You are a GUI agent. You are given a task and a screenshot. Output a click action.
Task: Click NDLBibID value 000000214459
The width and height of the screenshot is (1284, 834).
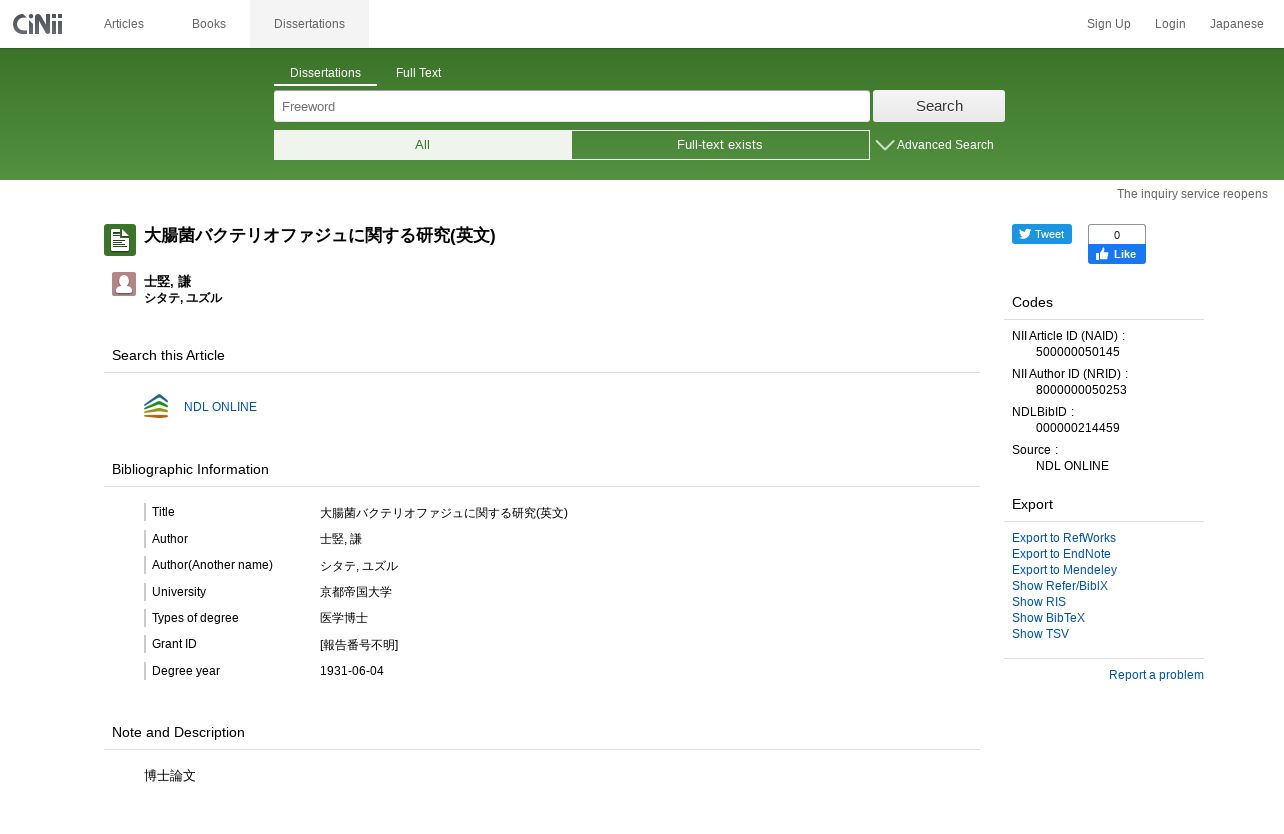pyautogui.click(x=1078, y=428)
